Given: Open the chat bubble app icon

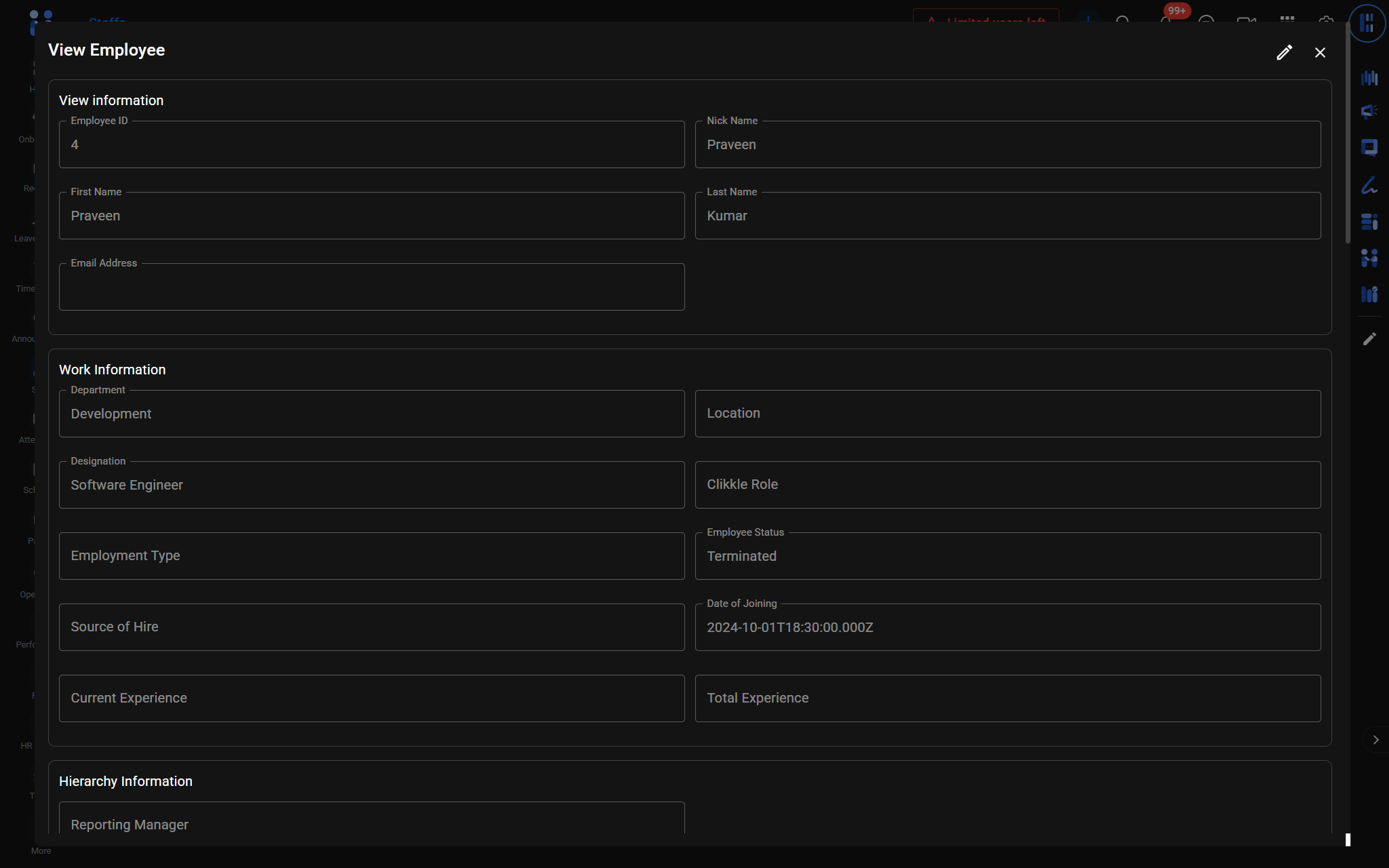Looking at the screenshot, I should point(1369,147).
